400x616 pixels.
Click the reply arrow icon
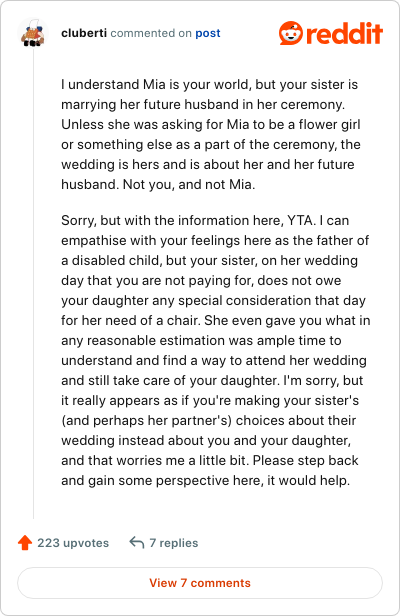point(137,543)
